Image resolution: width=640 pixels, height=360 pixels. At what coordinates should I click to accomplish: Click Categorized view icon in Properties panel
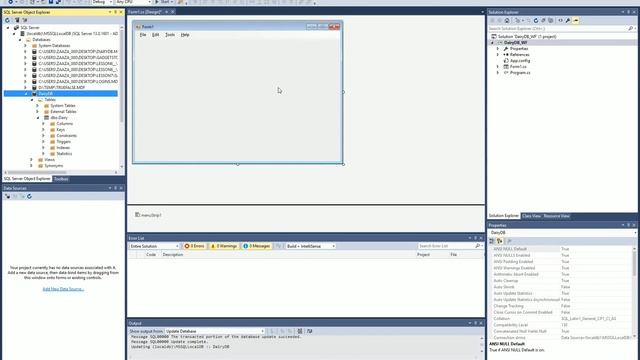[492, 241]
